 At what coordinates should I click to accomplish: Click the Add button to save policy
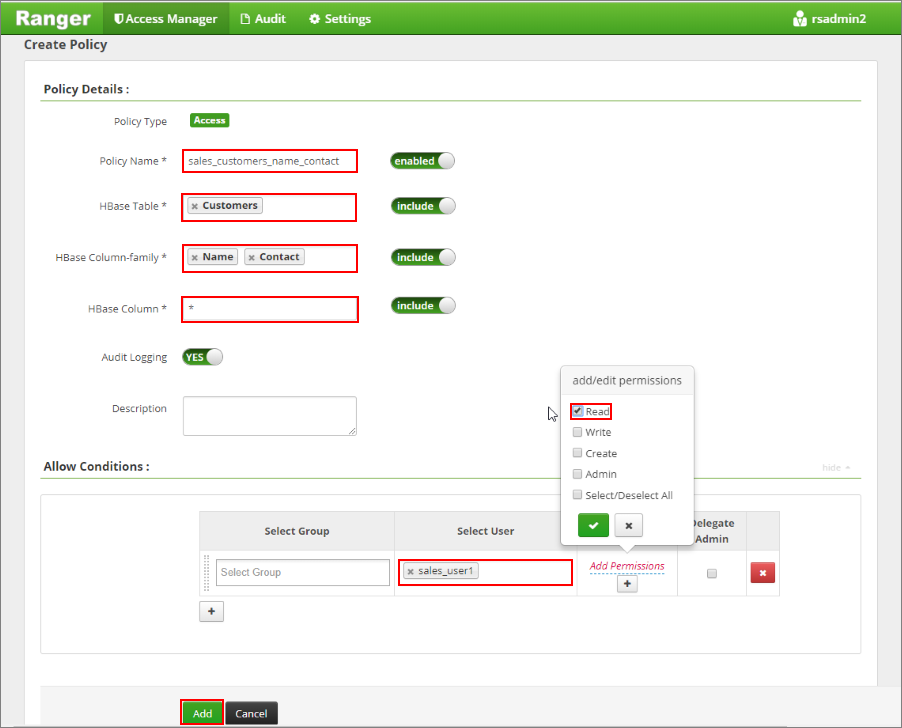[x=202, y=713]
